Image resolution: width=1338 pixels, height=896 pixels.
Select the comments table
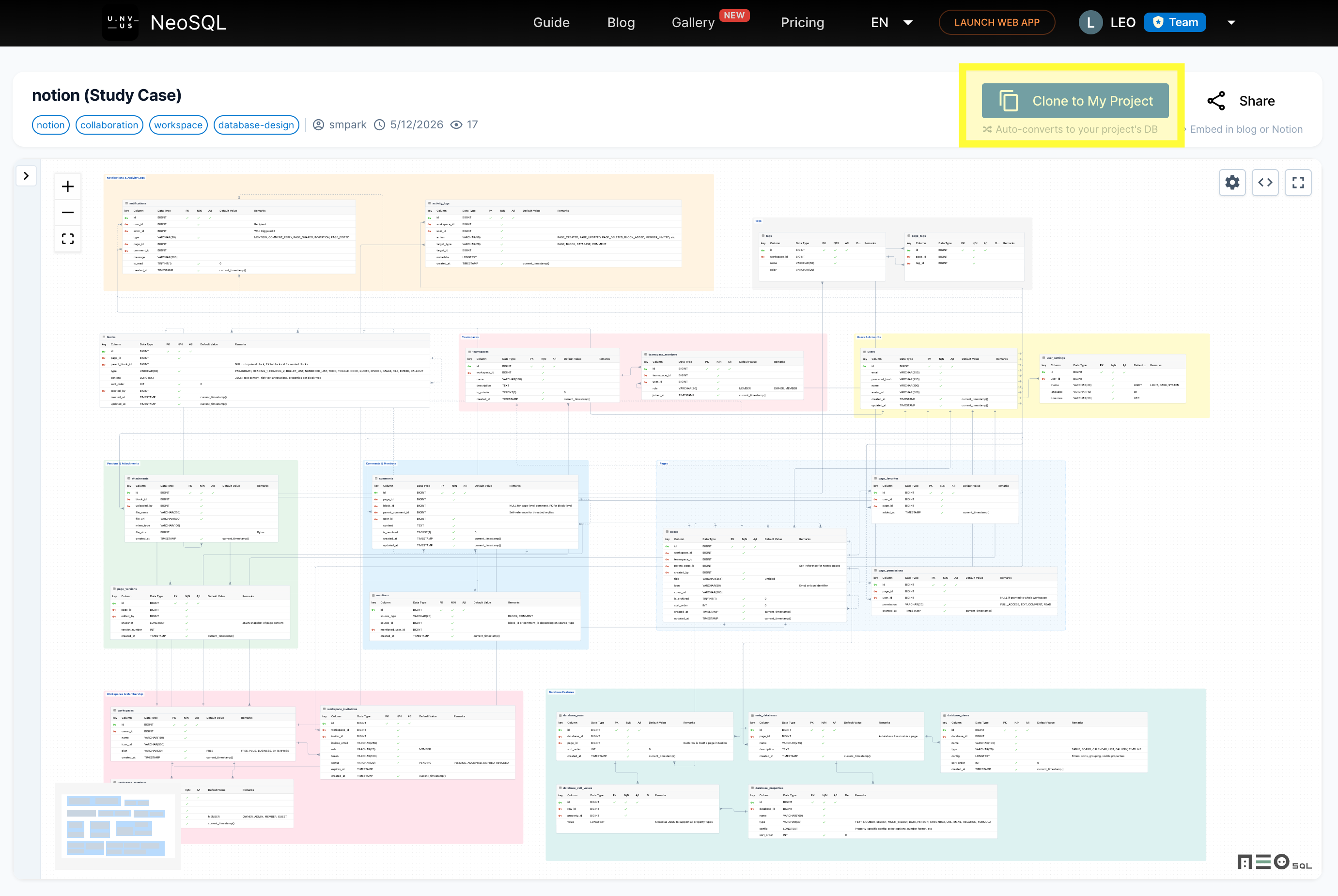coord(475,512)
